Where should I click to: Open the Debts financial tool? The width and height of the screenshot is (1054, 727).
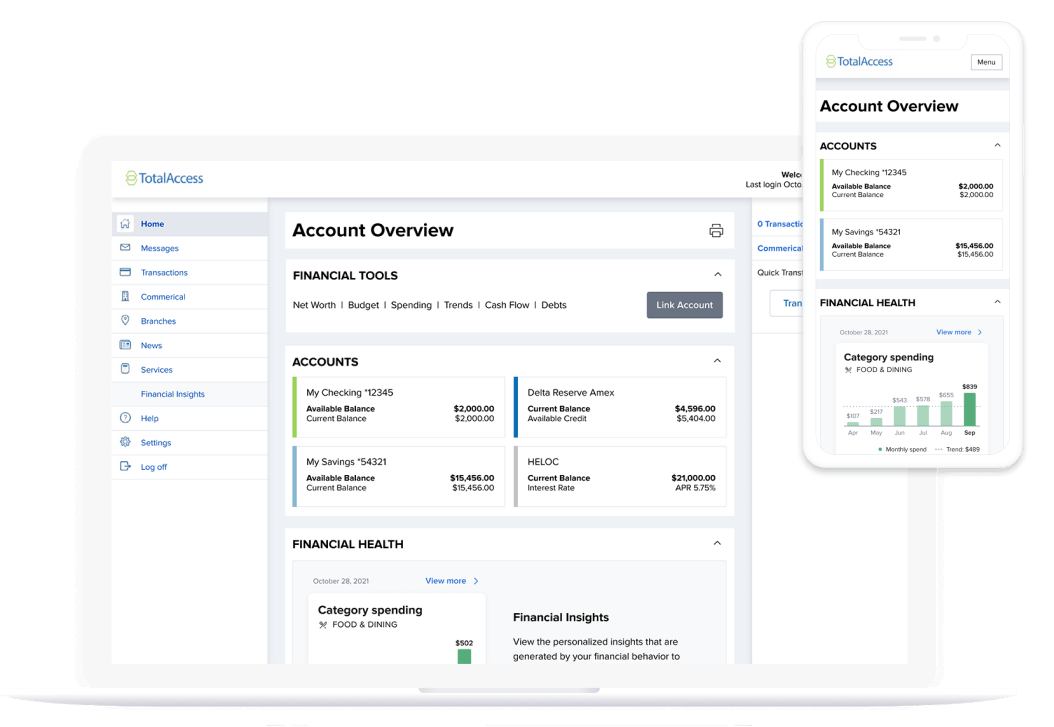click(554, 305)
